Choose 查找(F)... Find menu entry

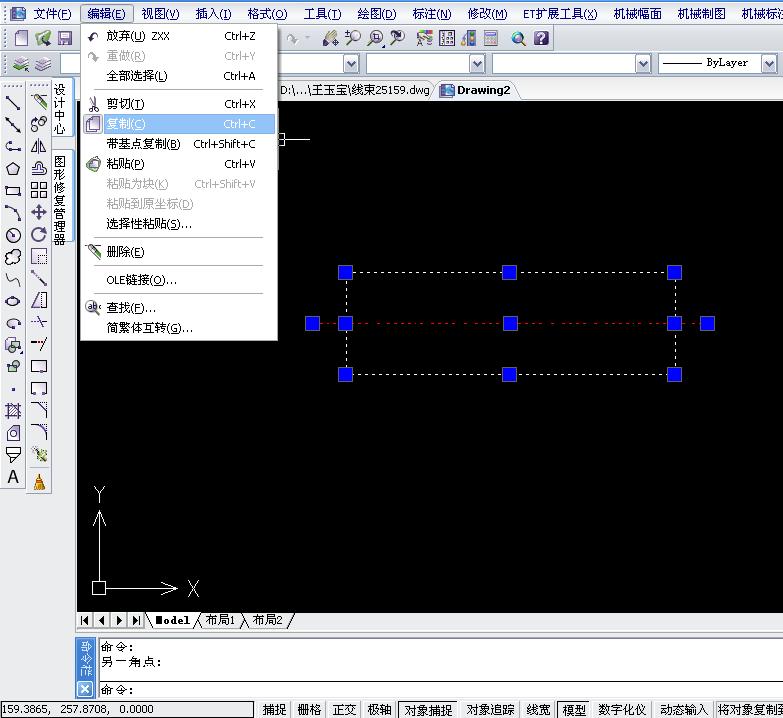(x=179, y=308)
